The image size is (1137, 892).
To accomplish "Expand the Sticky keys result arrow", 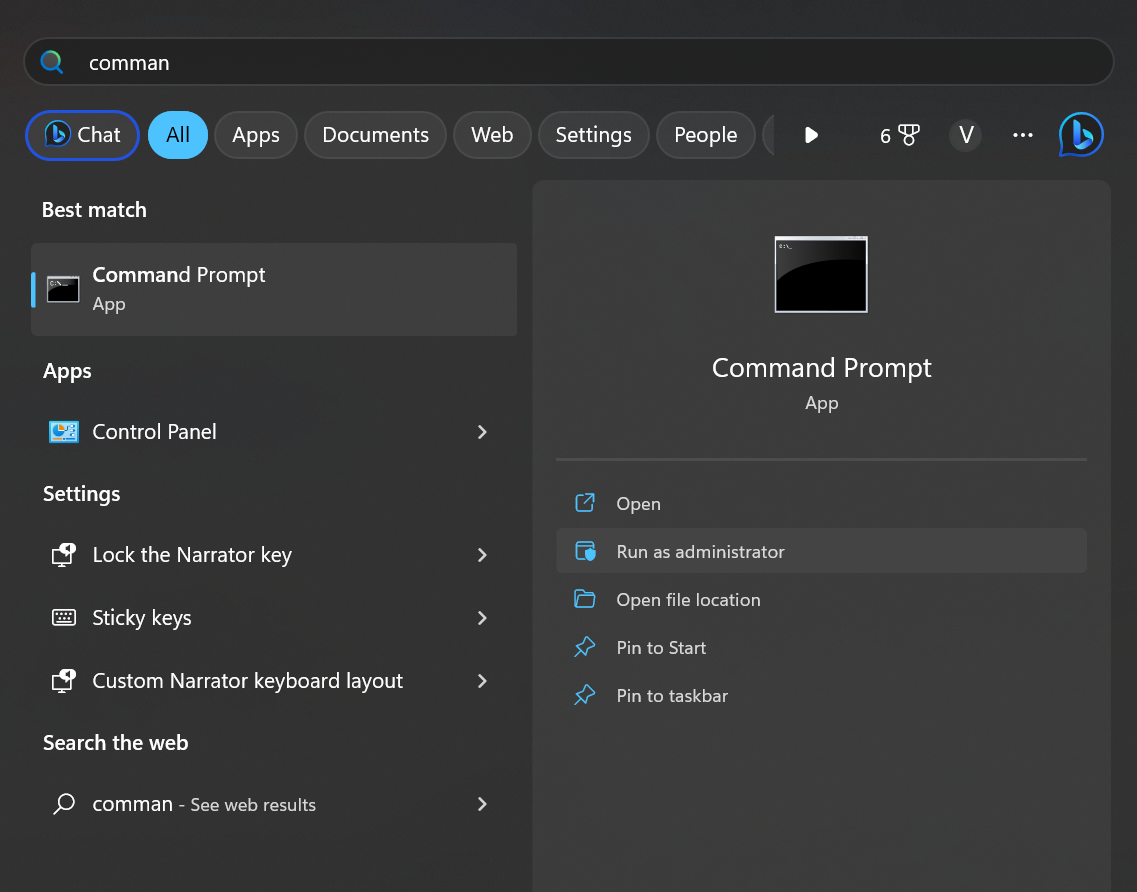I will pyautogui.click(x=482, y=618).
